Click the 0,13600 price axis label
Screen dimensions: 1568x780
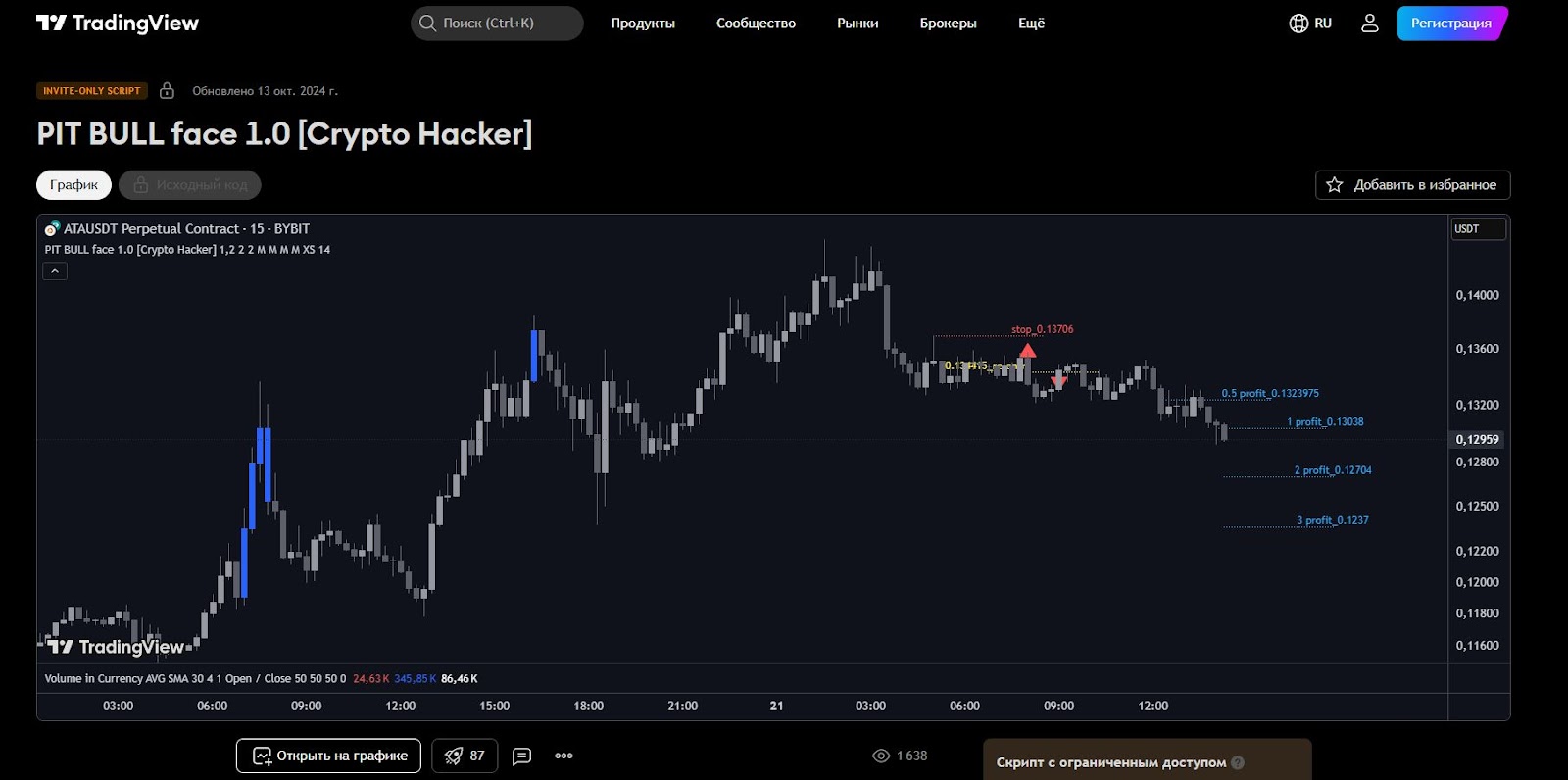tap(1477, 349)
